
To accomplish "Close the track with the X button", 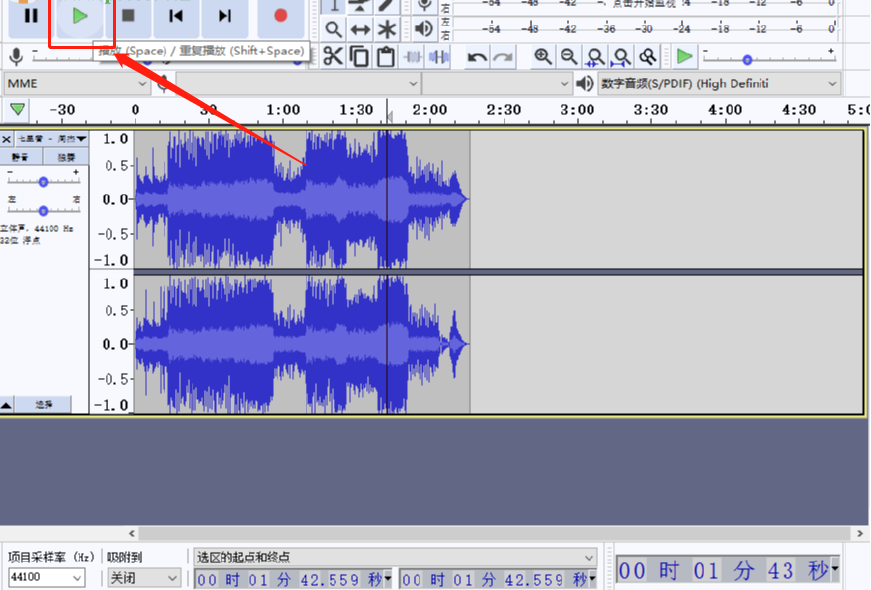I will coord(6,138).
